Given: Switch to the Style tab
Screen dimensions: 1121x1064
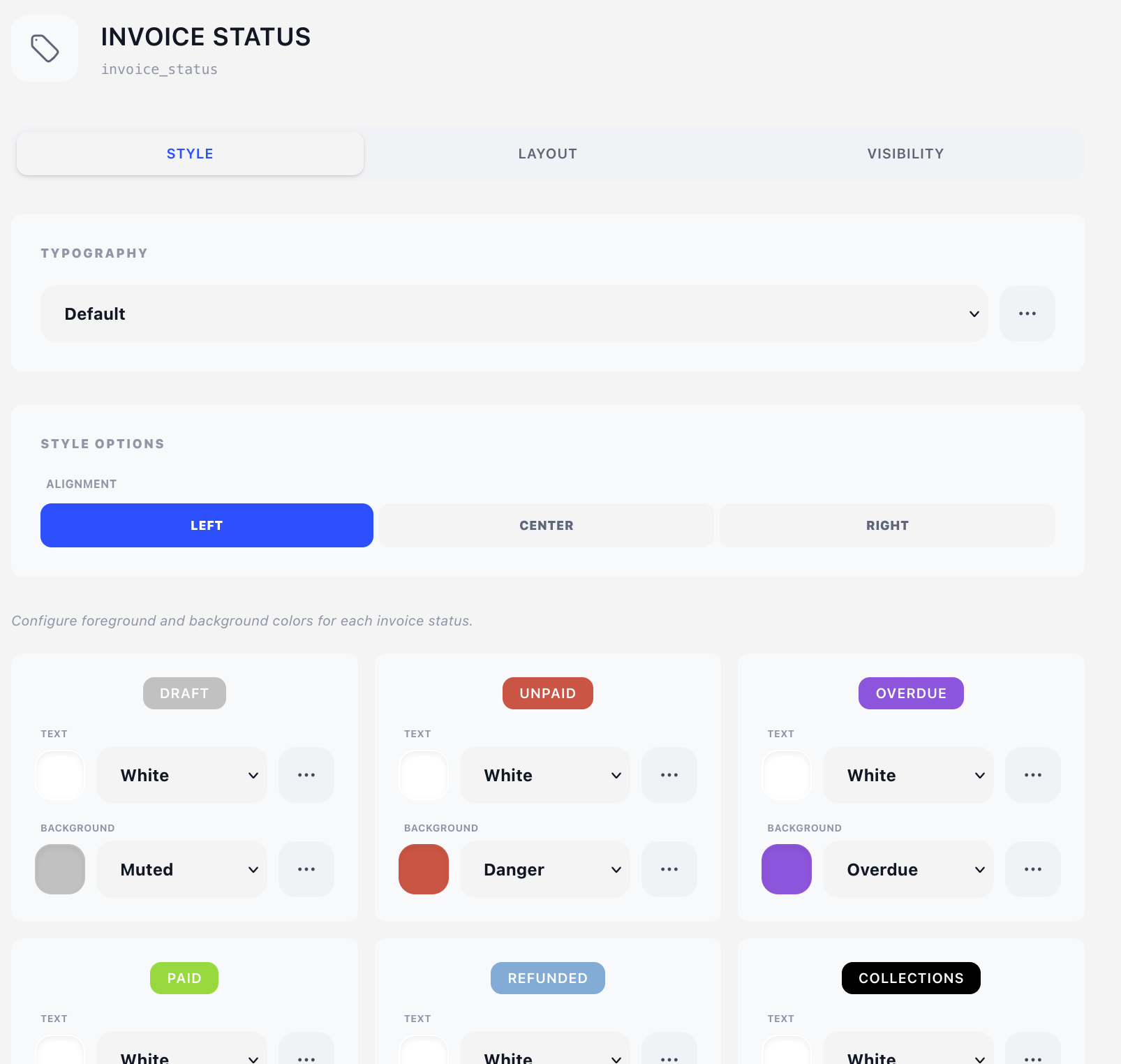Looking at the screenshot, I should [190, 154].
